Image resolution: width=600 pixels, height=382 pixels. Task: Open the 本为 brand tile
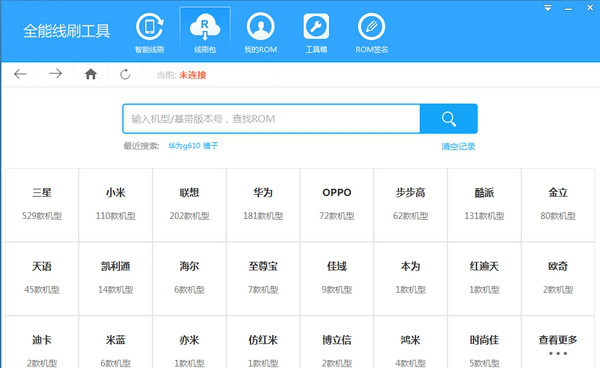pyautogui.click(x=411, y=279)
